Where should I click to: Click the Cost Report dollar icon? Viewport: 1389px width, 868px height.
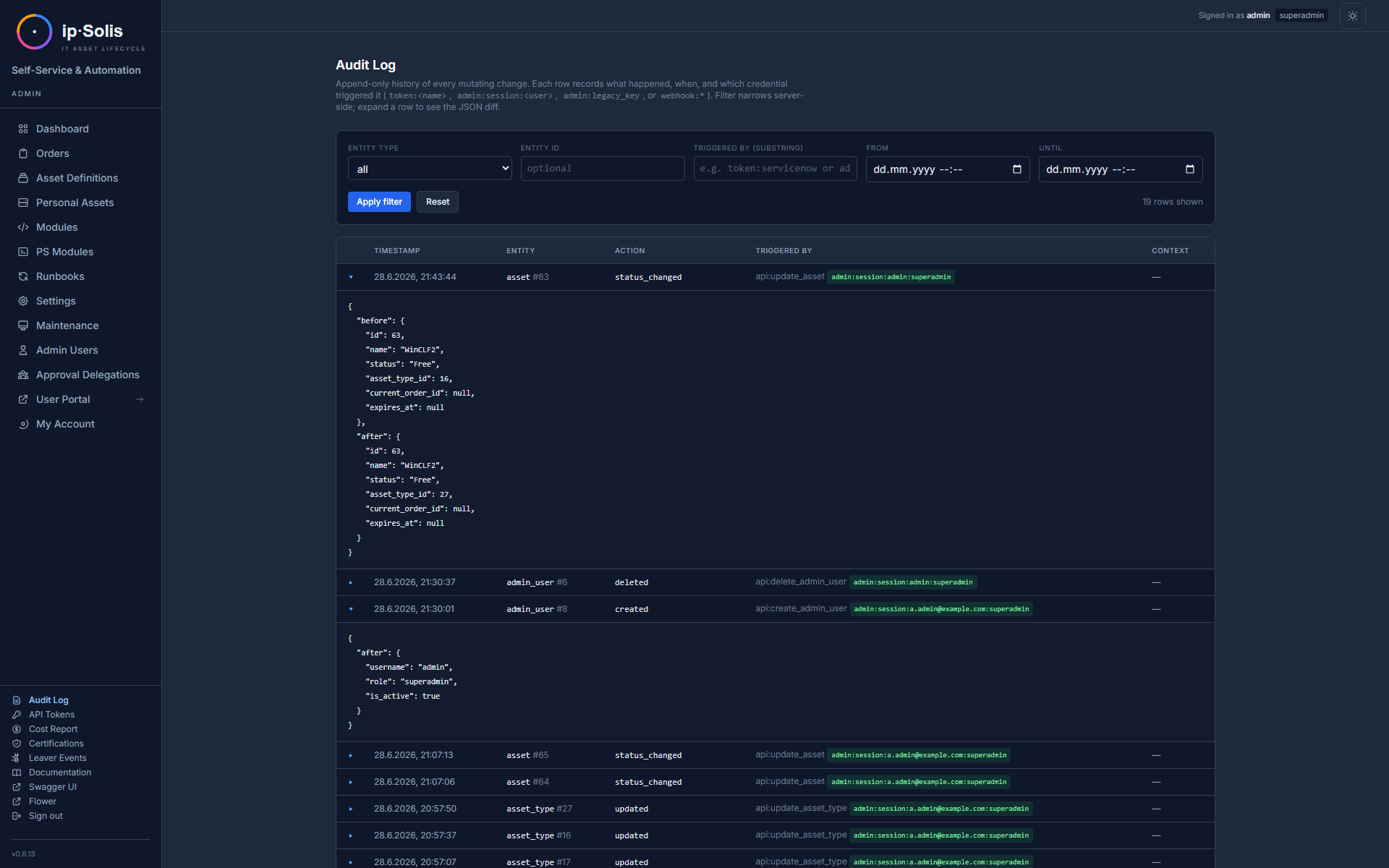point(17,729)
